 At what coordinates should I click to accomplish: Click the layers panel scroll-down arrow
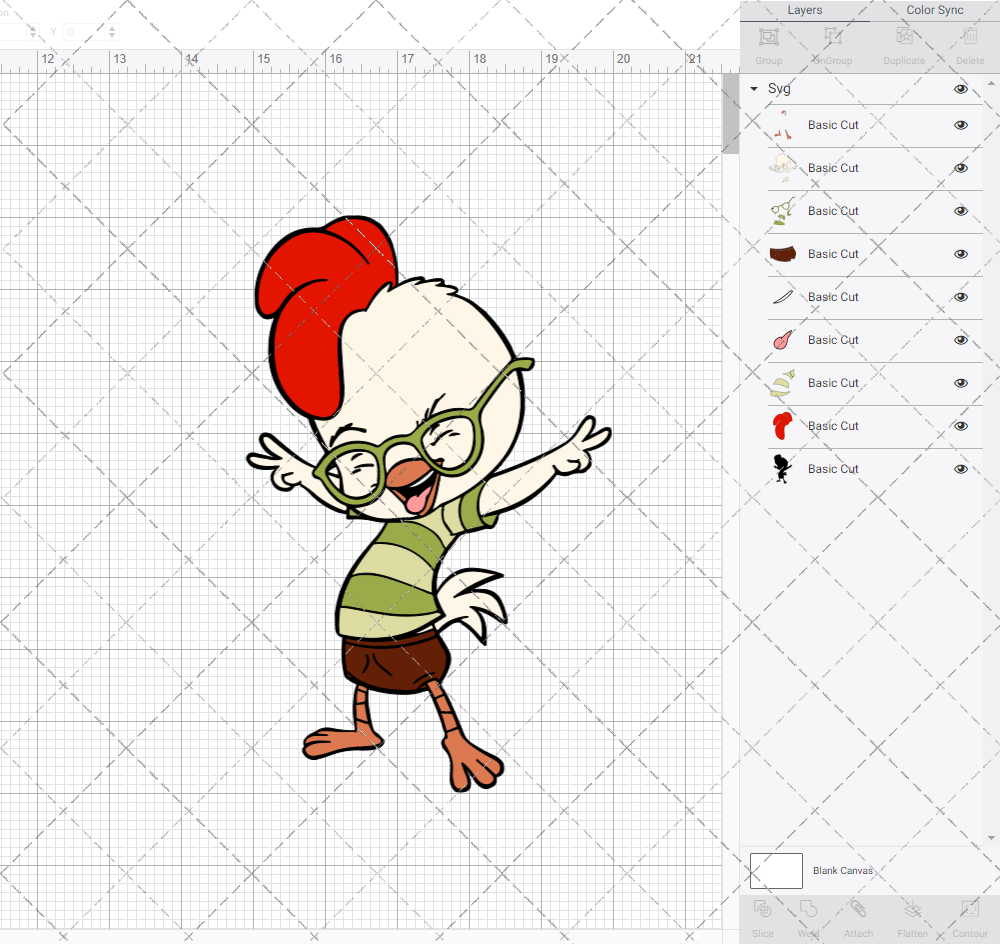point(991,838)
